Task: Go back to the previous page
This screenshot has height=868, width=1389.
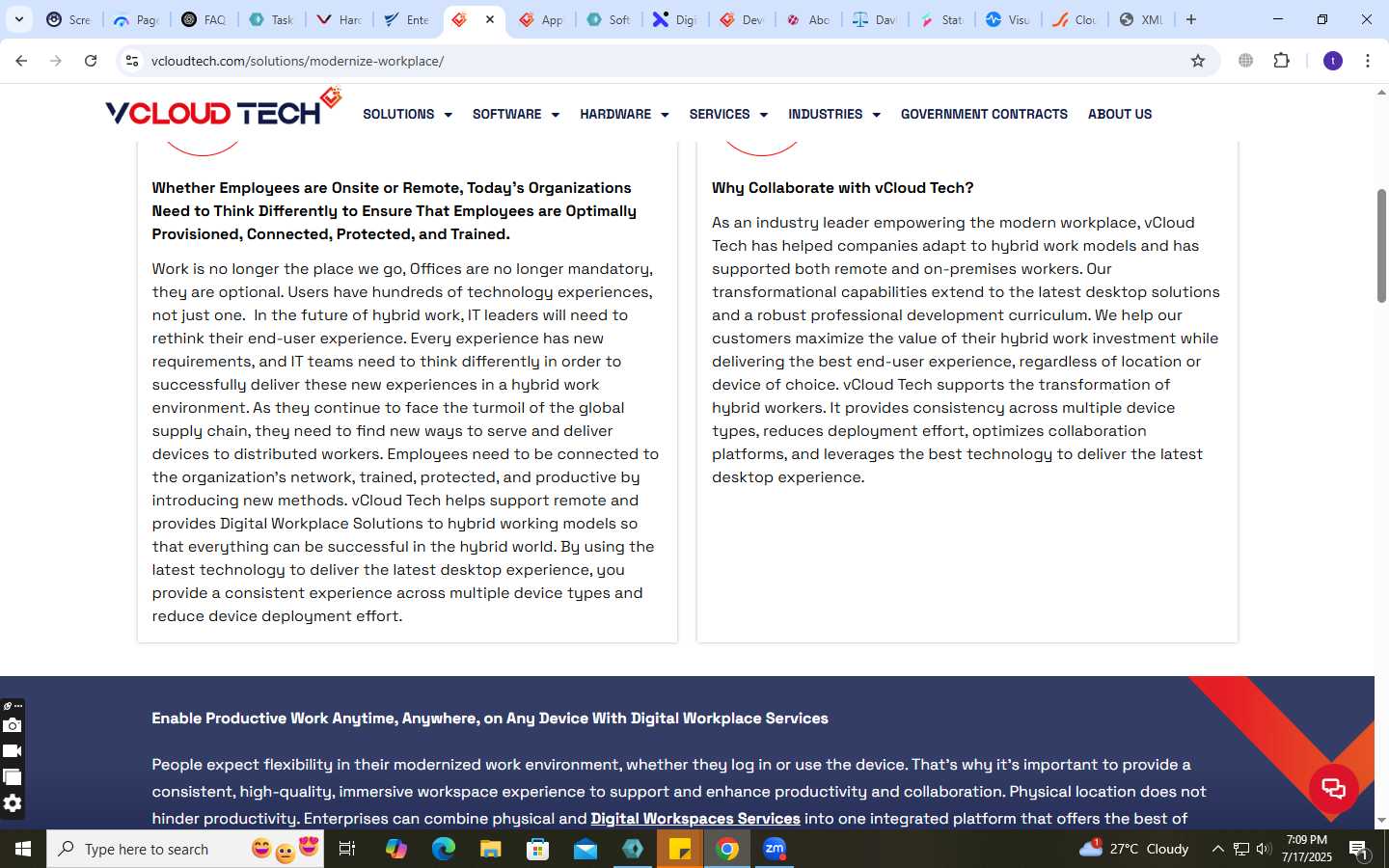Action: (x=21, y=61)
